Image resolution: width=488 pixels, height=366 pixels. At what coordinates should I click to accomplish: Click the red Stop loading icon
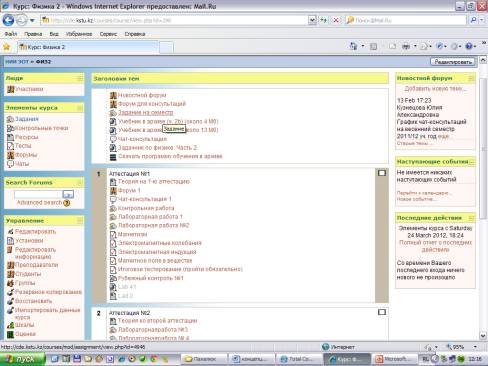click(336, 20)
